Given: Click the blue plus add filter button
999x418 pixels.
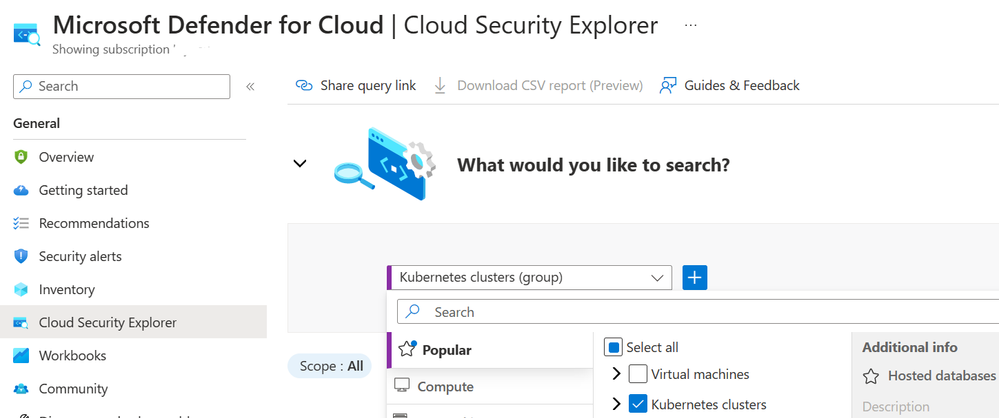Looking at the screenshot, I should (694, 278).
